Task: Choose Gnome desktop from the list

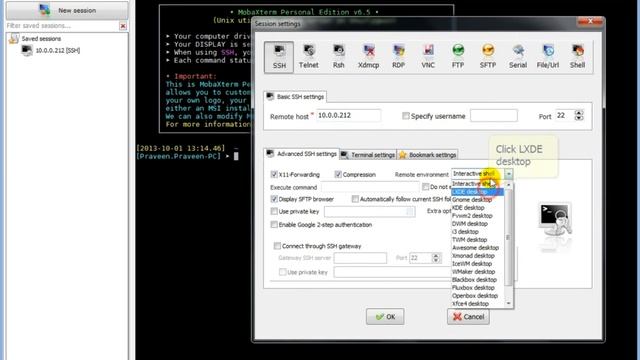Action: (x=478, y=200)
